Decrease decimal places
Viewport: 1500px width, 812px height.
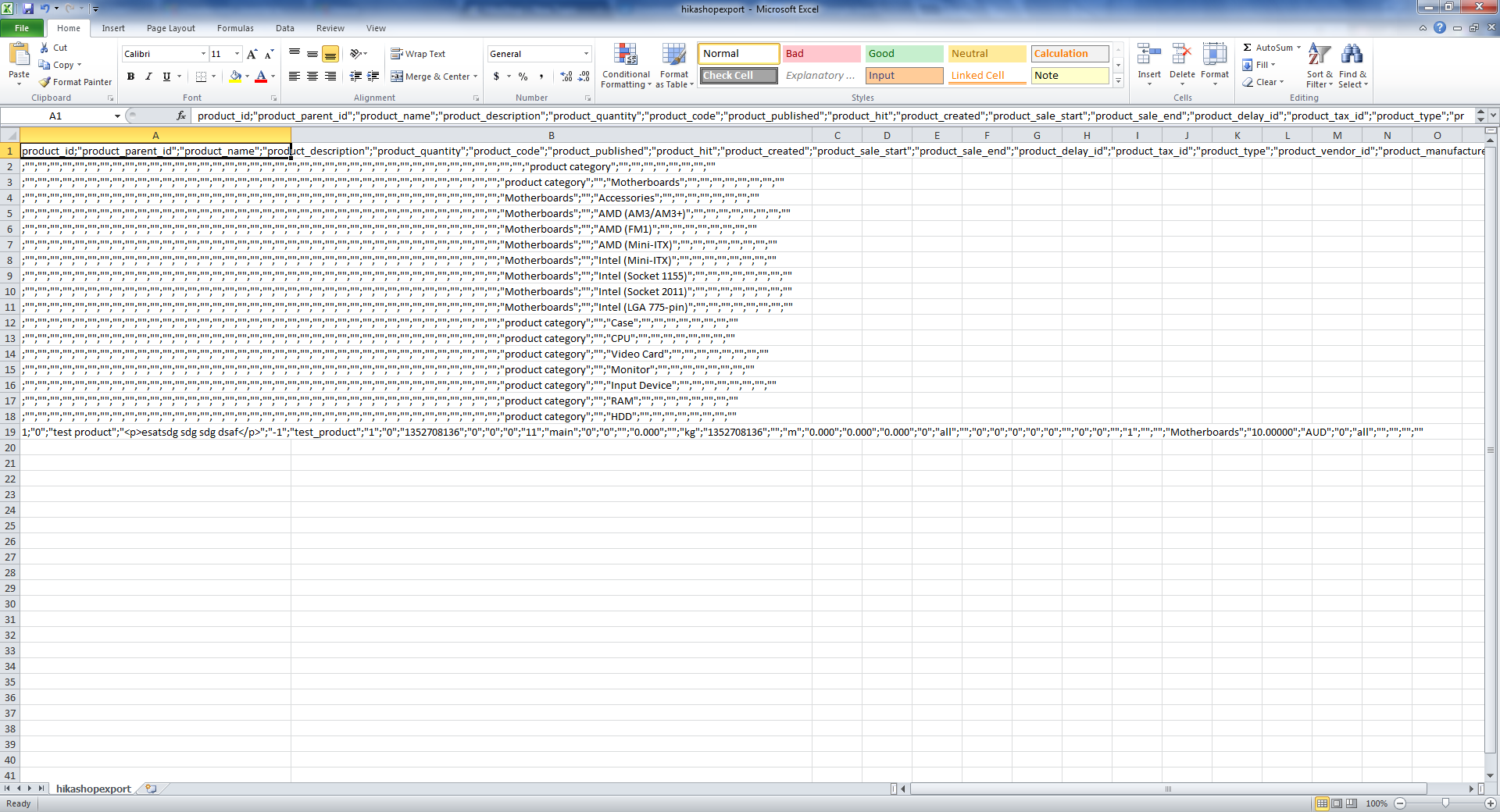(x=584, y=77)
